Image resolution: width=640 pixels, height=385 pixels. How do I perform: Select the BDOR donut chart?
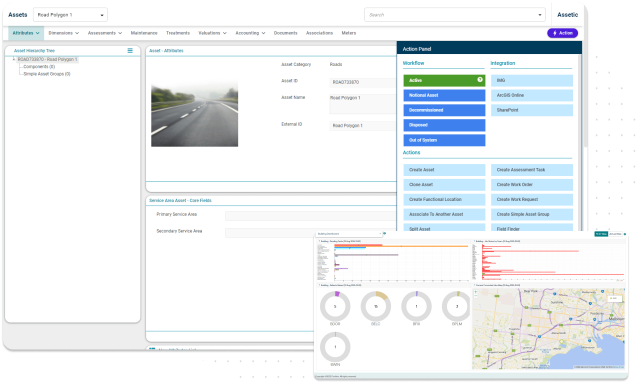335,306
